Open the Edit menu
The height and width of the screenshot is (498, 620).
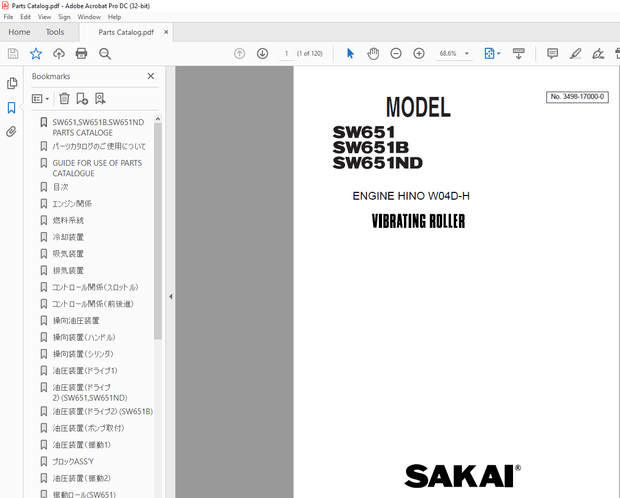pyautogui.click(x=25, y=17)
